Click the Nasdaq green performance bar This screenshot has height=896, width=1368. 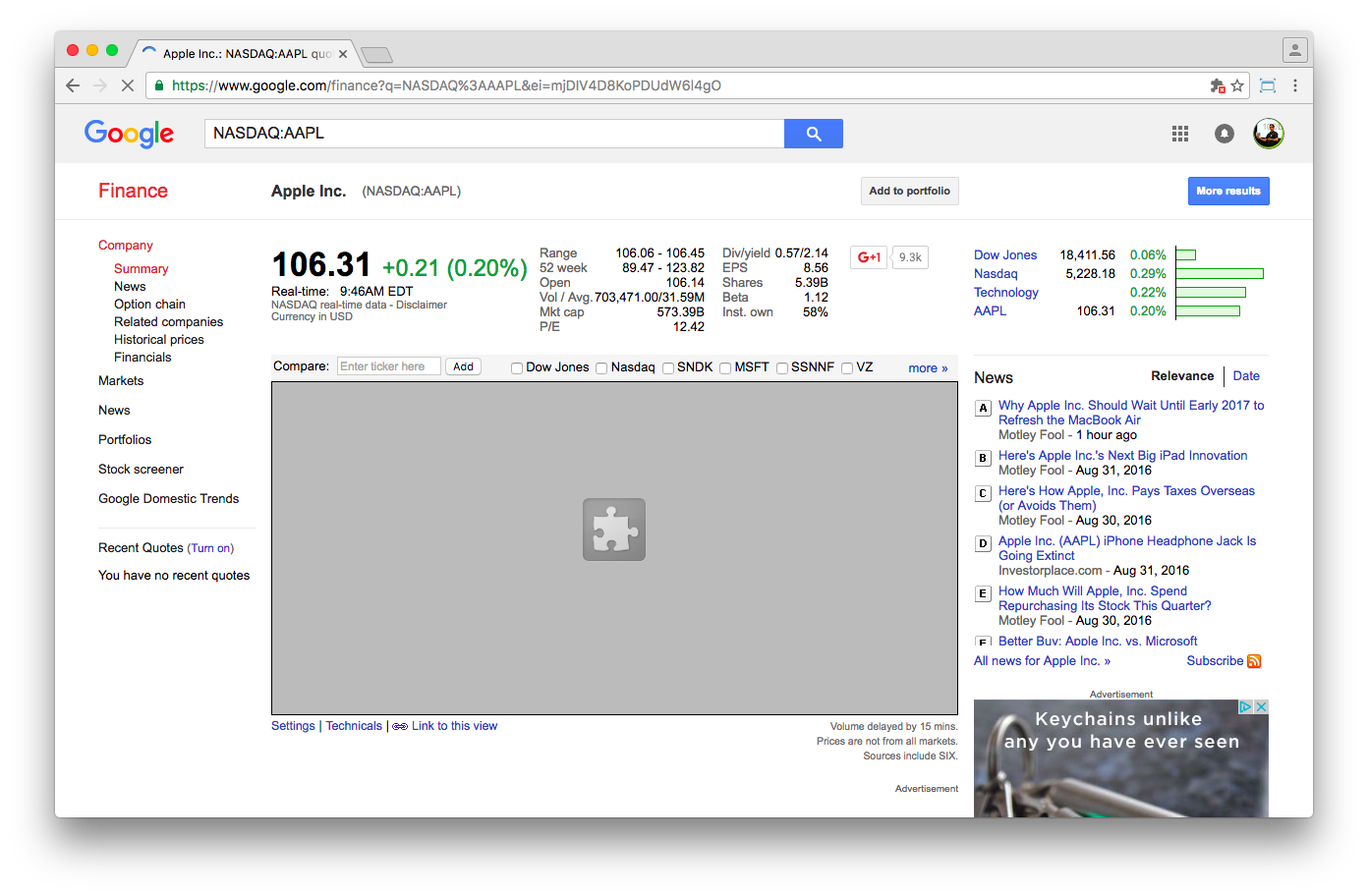coord(1220,274)
